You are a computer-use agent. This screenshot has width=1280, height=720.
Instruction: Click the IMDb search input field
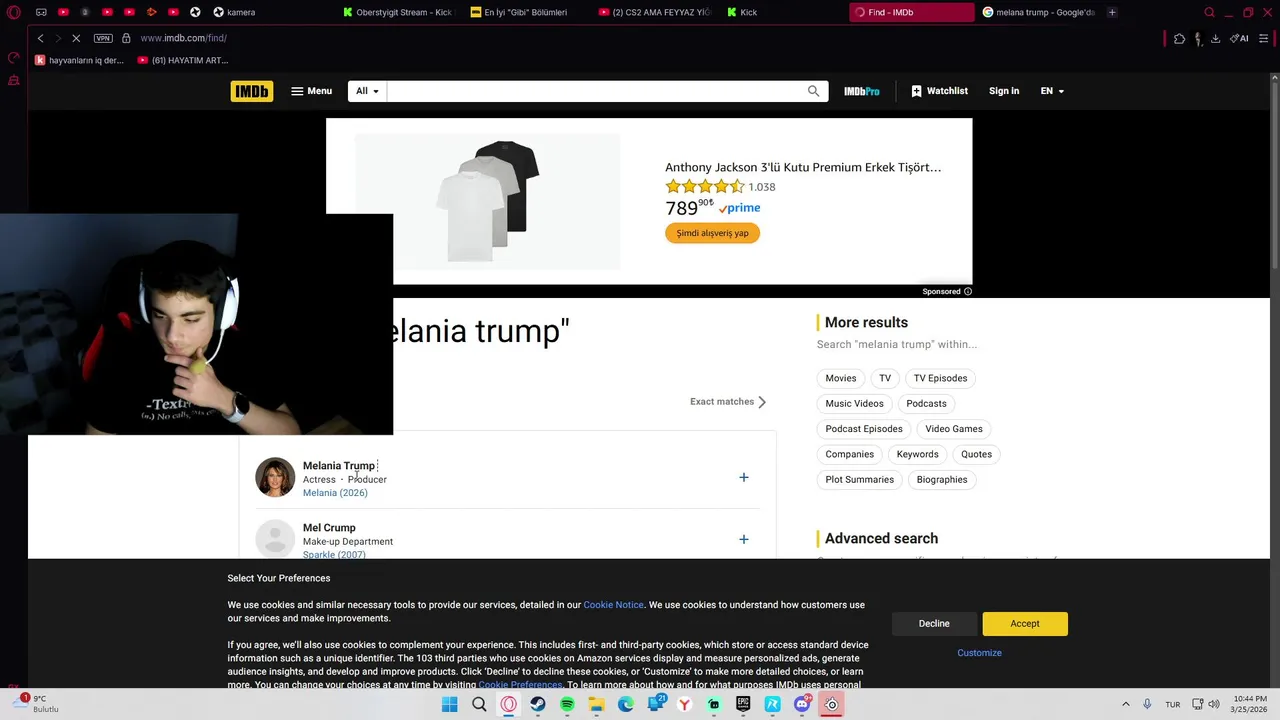click(595, 91)
